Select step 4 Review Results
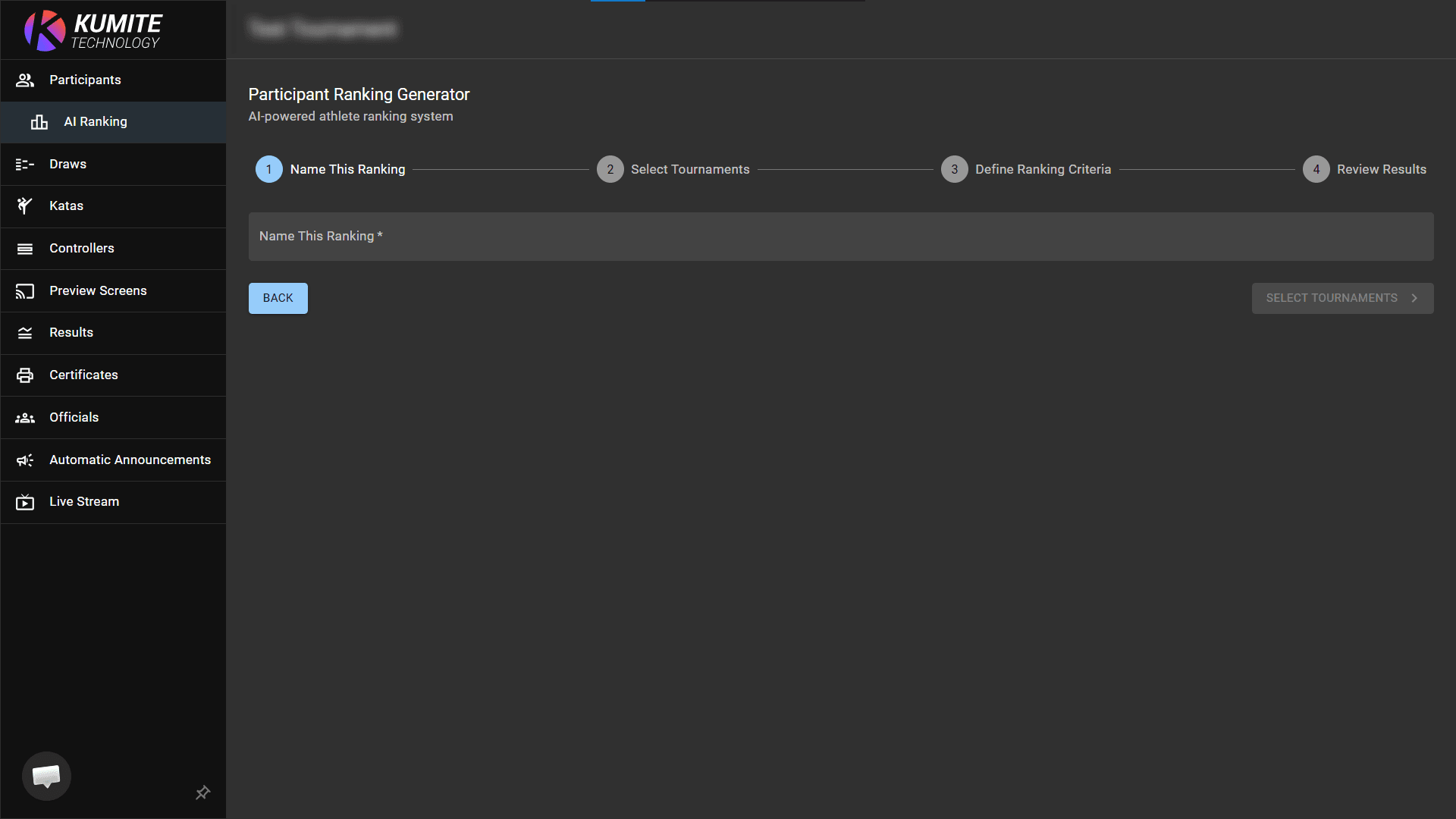This screenshot has height=819, width=1456. [x=1364, y=169]
